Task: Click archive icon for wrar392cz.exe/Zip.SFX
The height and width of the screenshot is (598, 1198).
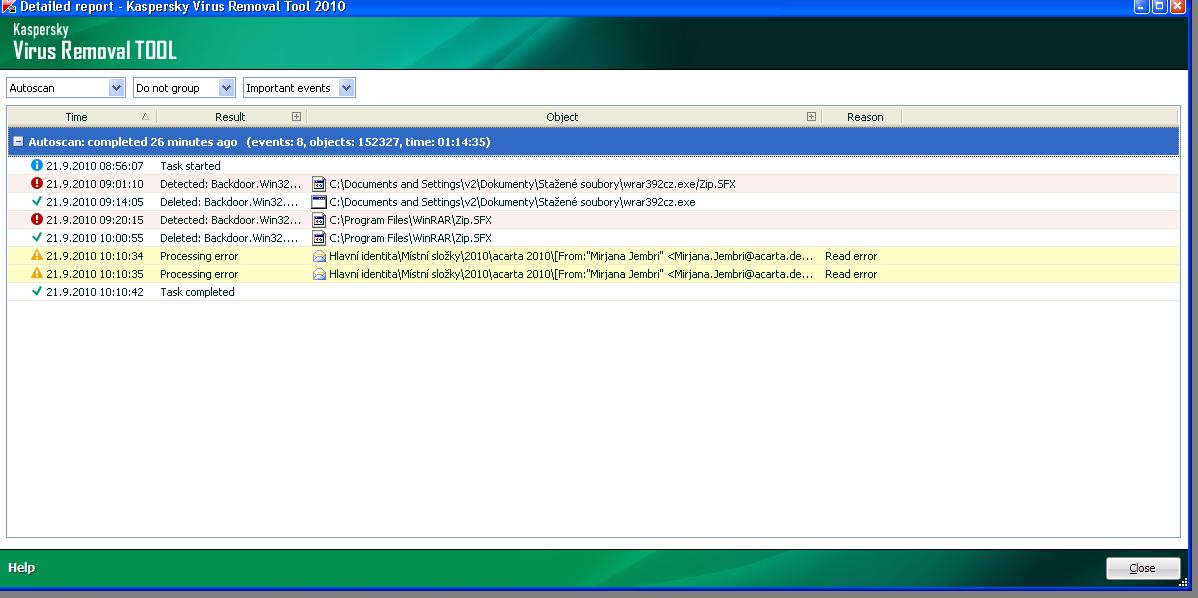Action: (x=319, y=184)
